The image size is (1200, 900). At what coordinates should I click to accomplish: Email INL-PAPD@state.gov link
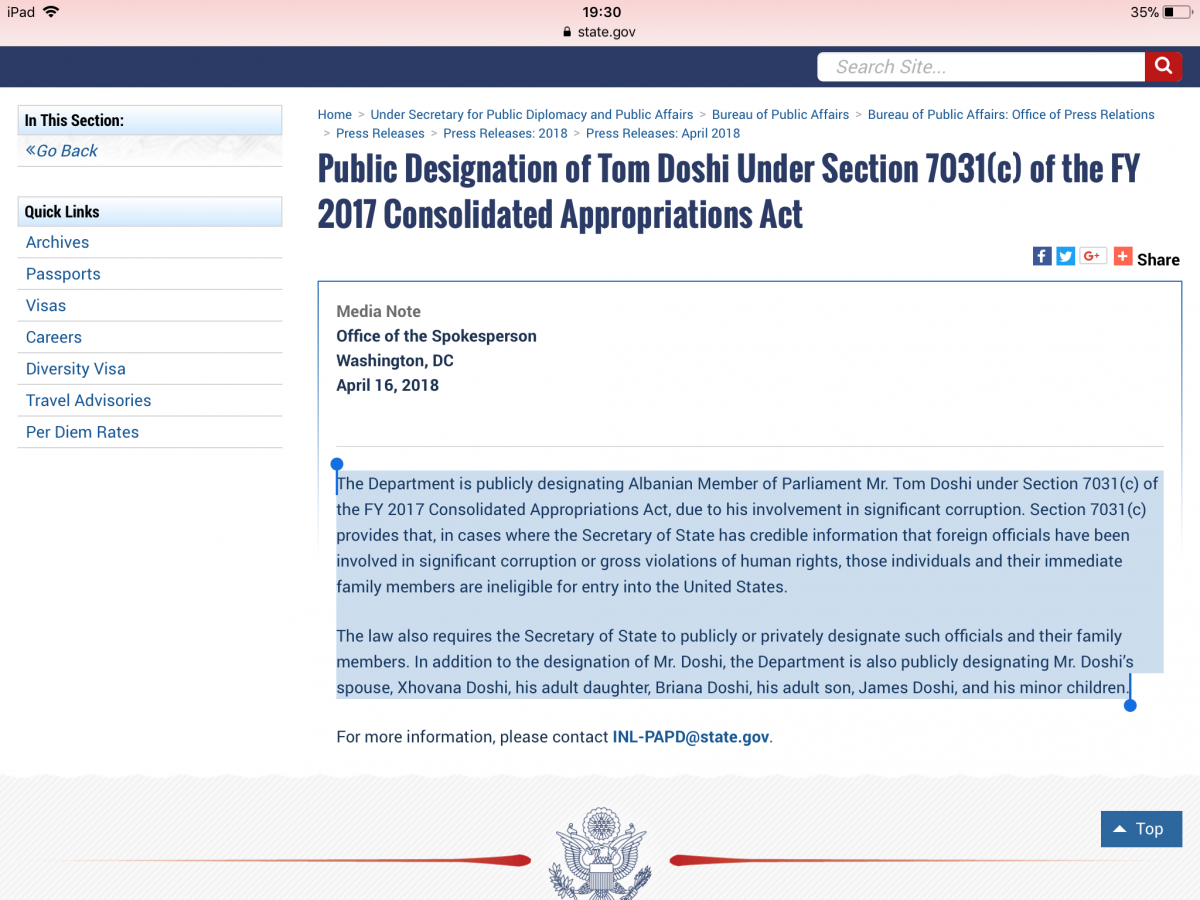tap(691, 737)
